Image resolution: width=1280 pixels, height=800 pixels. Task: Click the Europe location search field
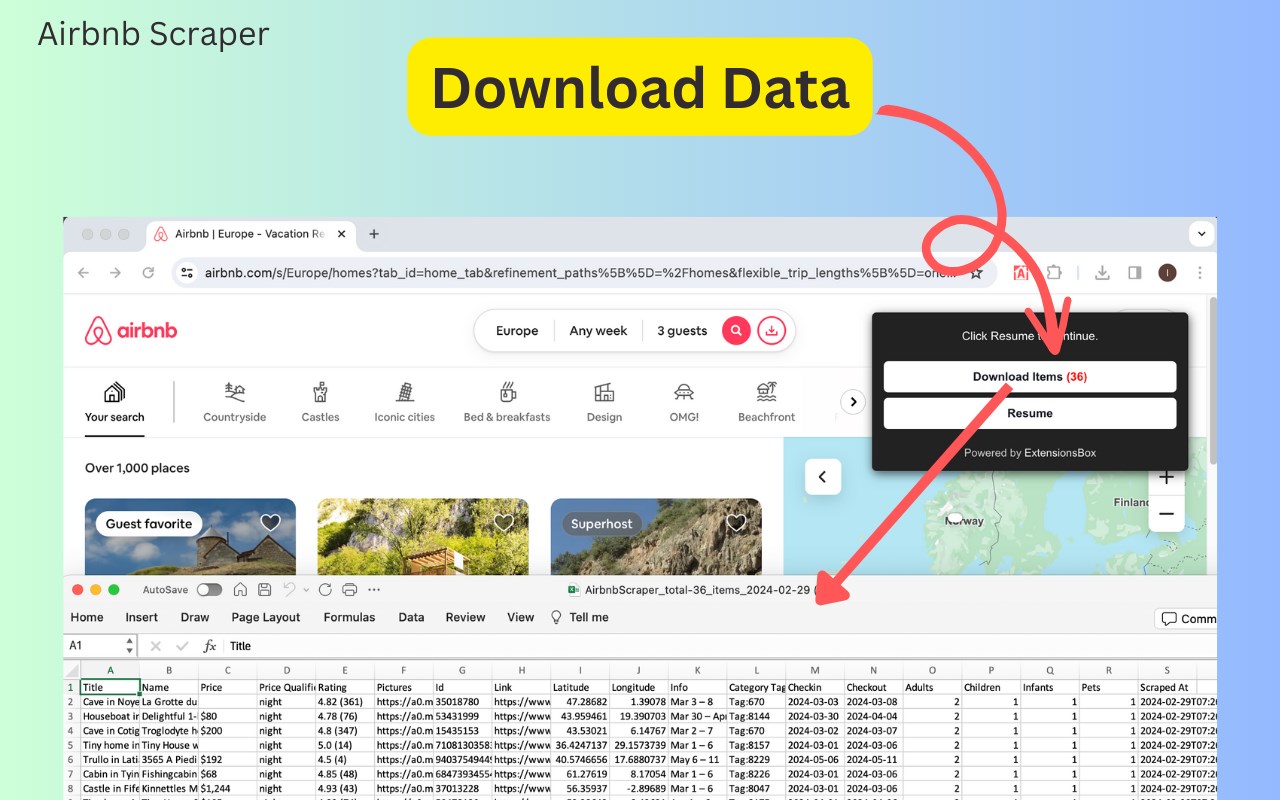pyautogui.click(x=517, y=331)
